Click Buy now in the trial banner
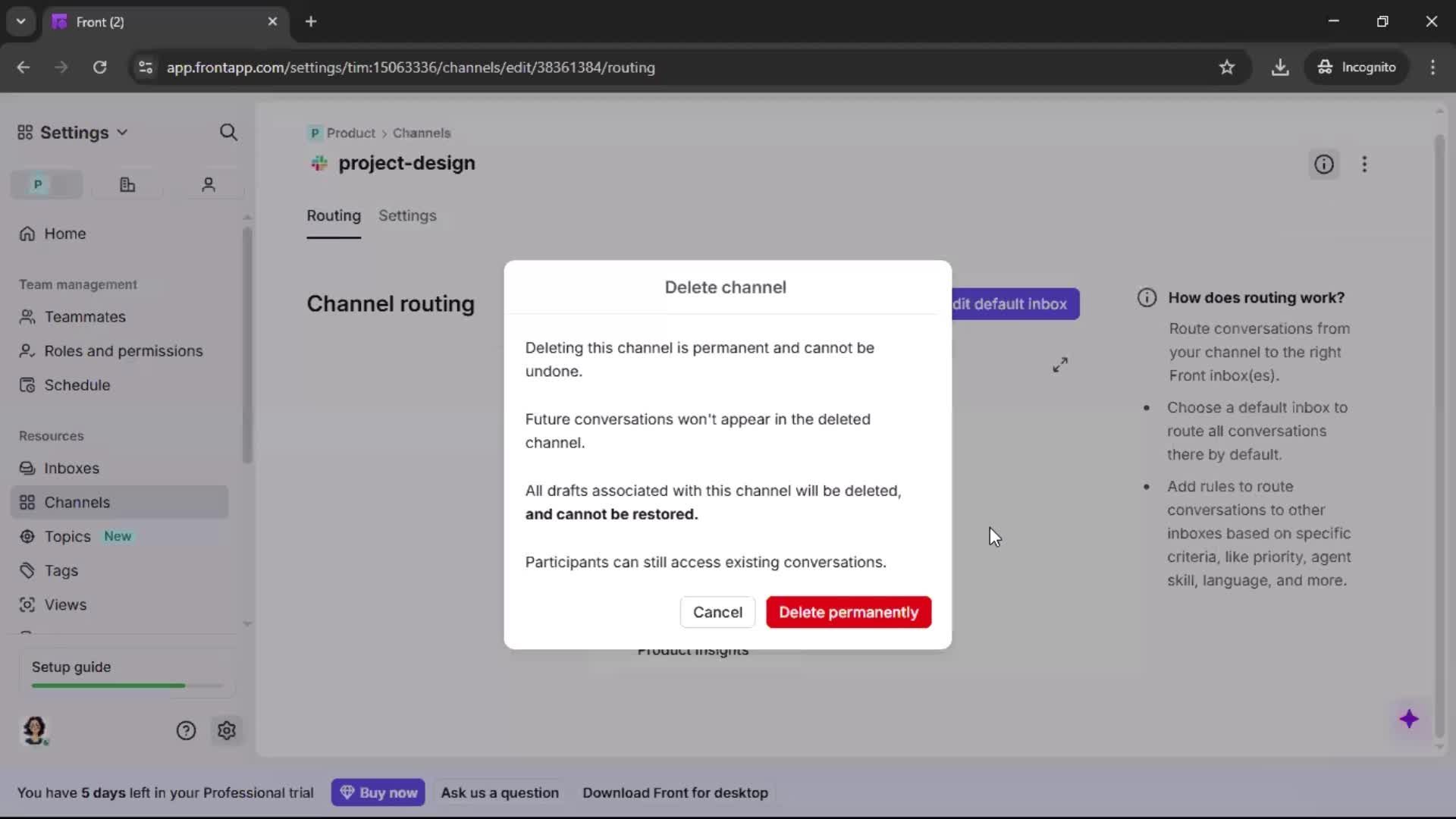Screen dimensions: 1456x819 (x=378, y=792)
